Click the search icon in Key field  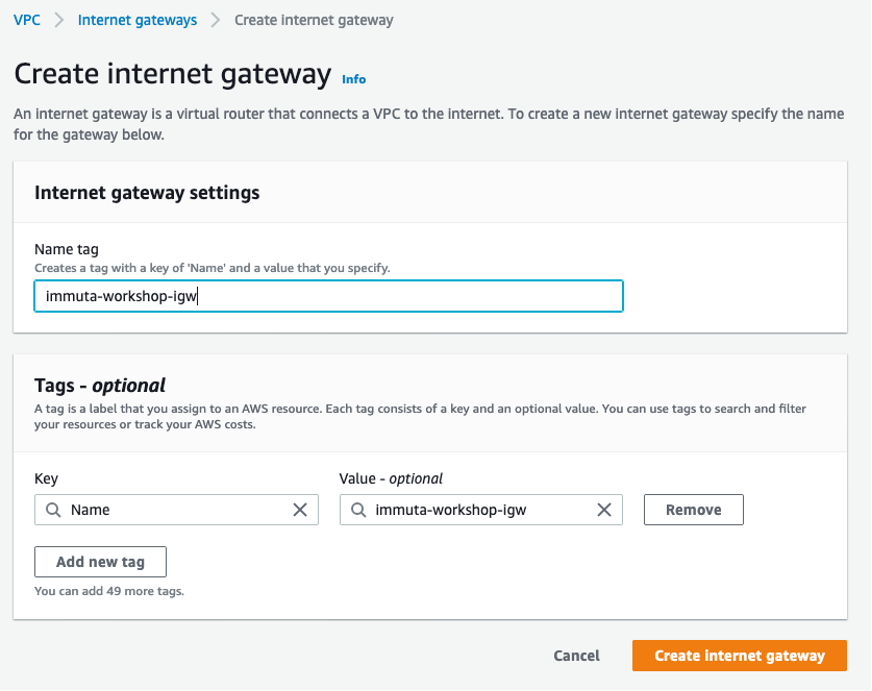pos(53,510)
